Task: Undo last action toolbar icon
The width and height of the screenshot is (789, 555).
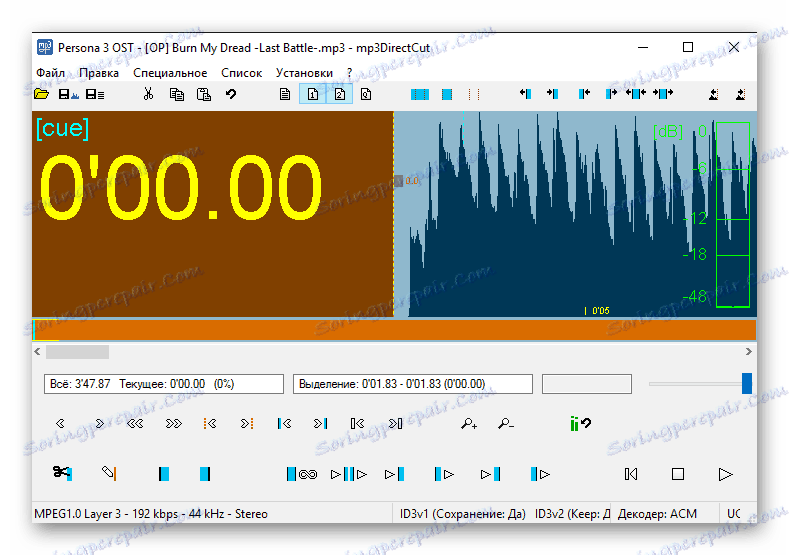Action: [x=231, y=94]
